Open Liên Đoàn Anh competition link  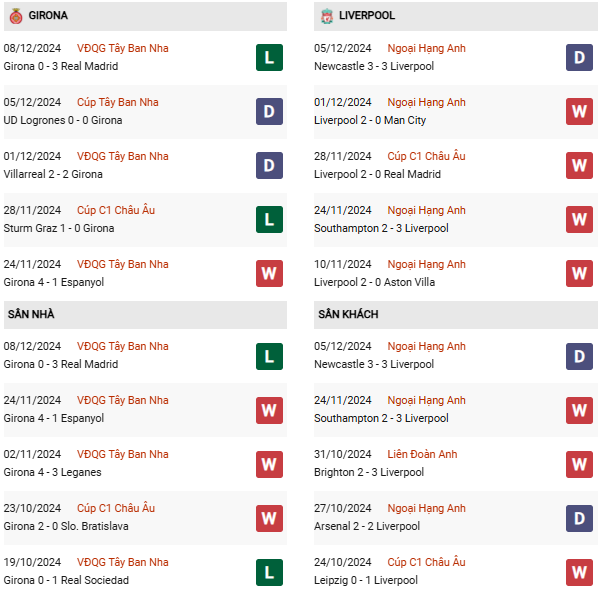click(x=423, y=454)
